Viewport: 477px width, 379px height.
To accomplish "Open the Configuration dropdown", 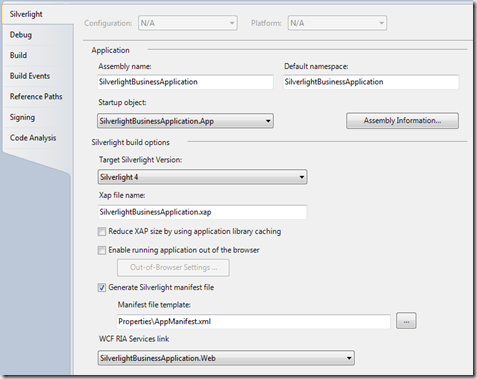I will coord(188,23).
